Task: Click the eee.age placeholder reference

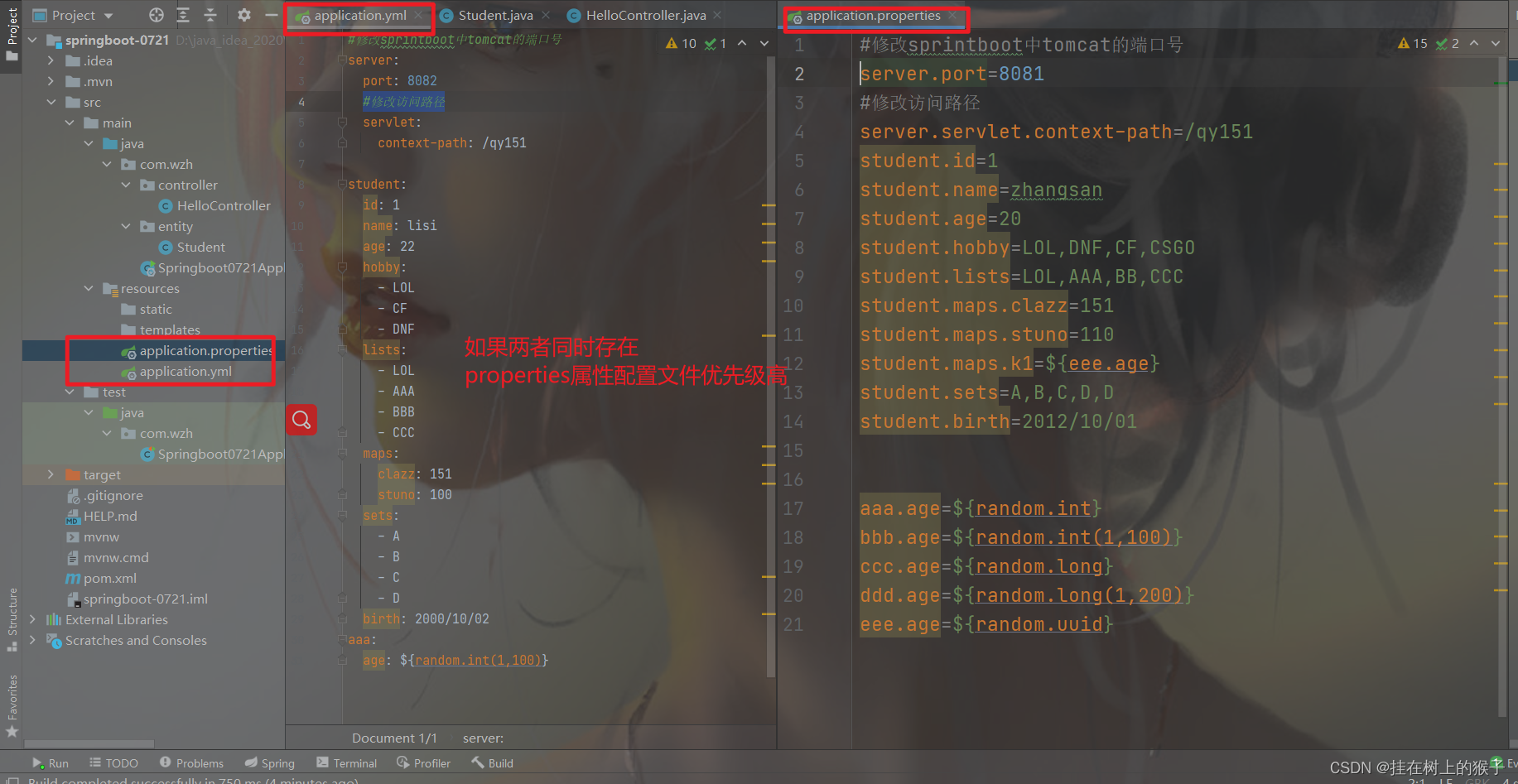Action: (1108, 363)
